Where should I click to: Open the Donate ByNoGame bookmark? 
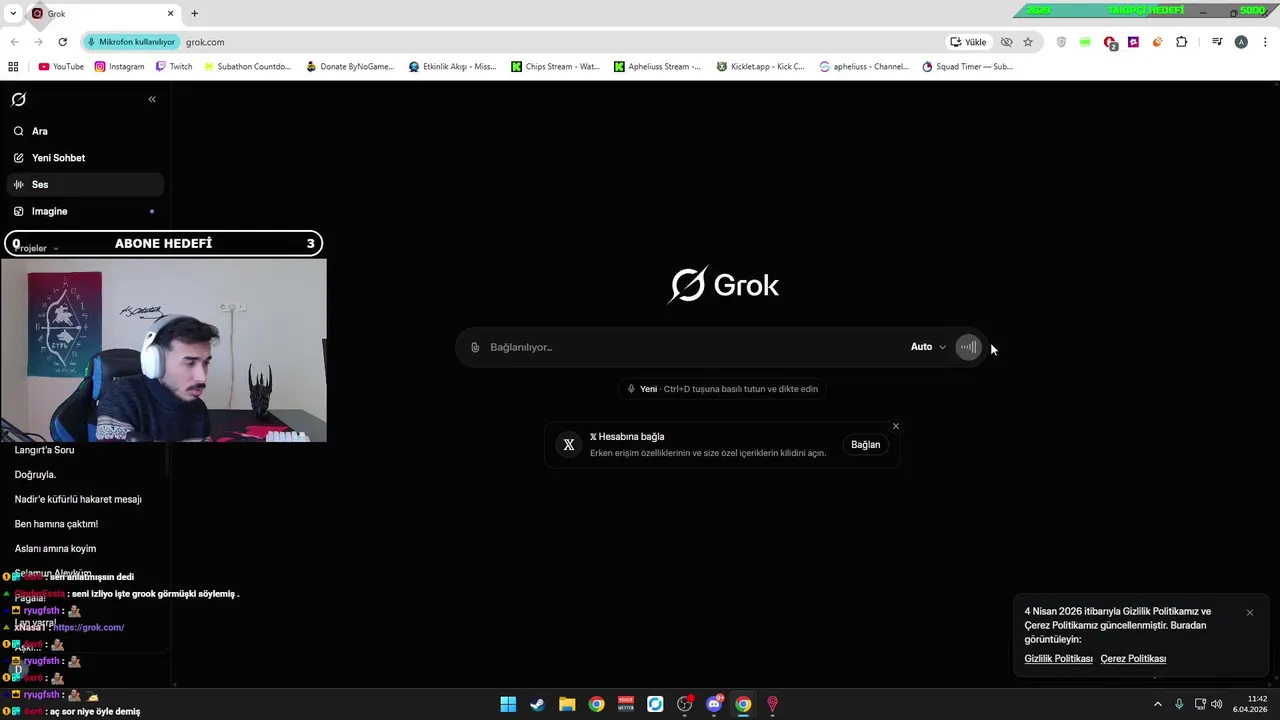[350, 67]
